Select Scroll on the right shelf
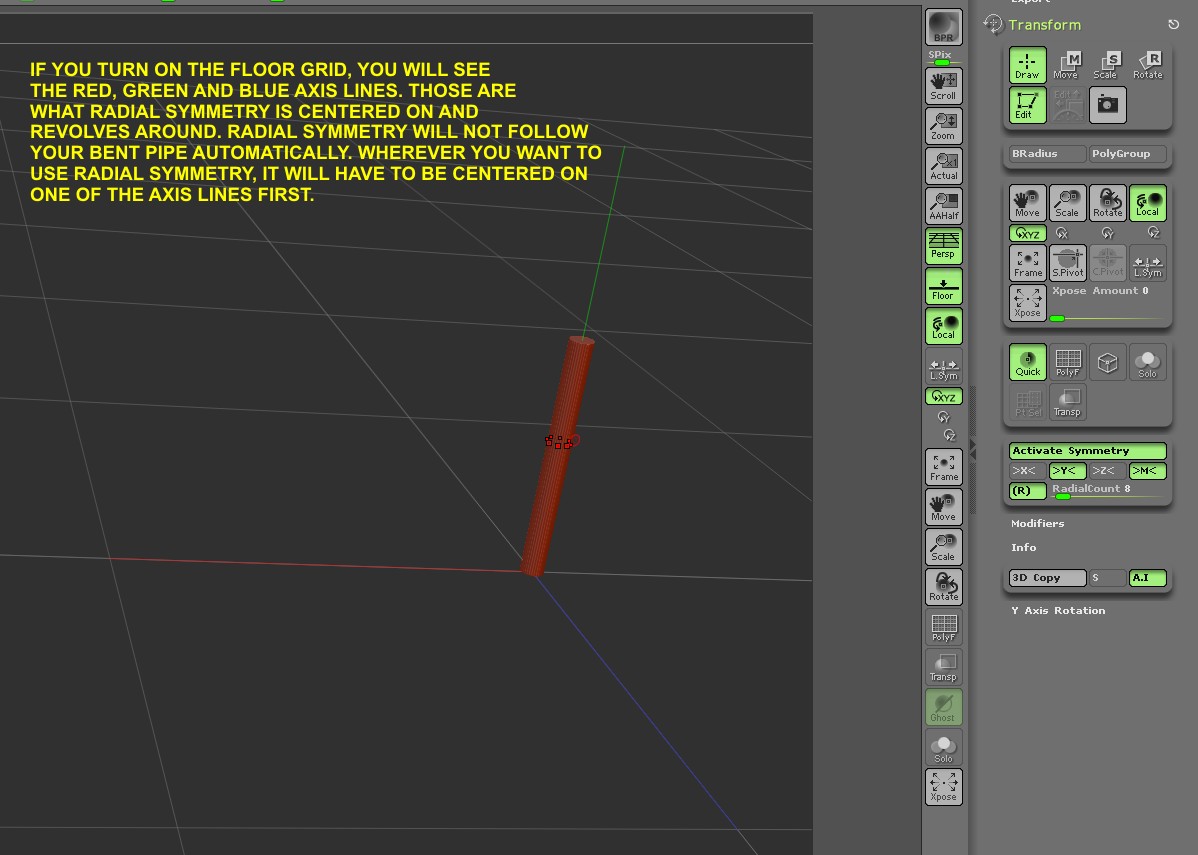The width and height of the screenshot is (1198, 855). (x=944, y=86)
